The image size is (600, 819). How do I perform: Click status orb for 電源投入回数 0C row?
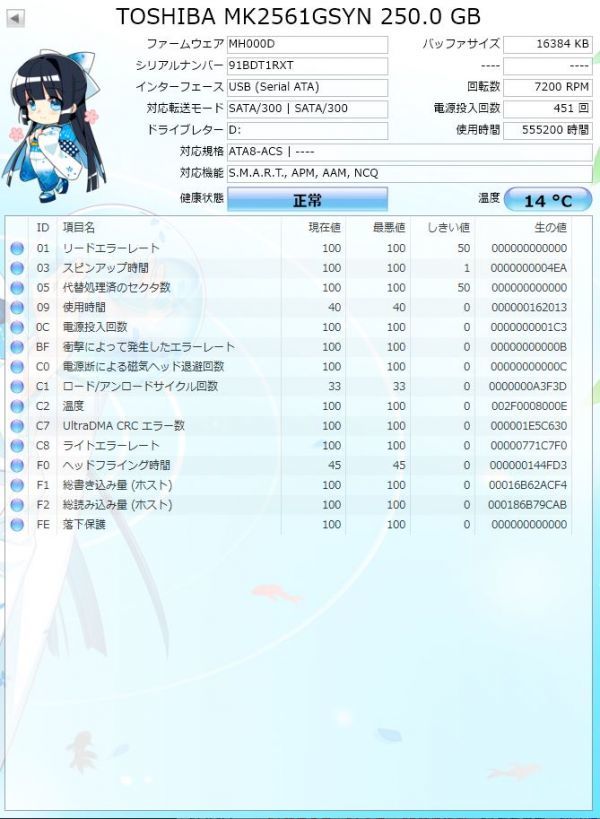click(x=17, y=327)
